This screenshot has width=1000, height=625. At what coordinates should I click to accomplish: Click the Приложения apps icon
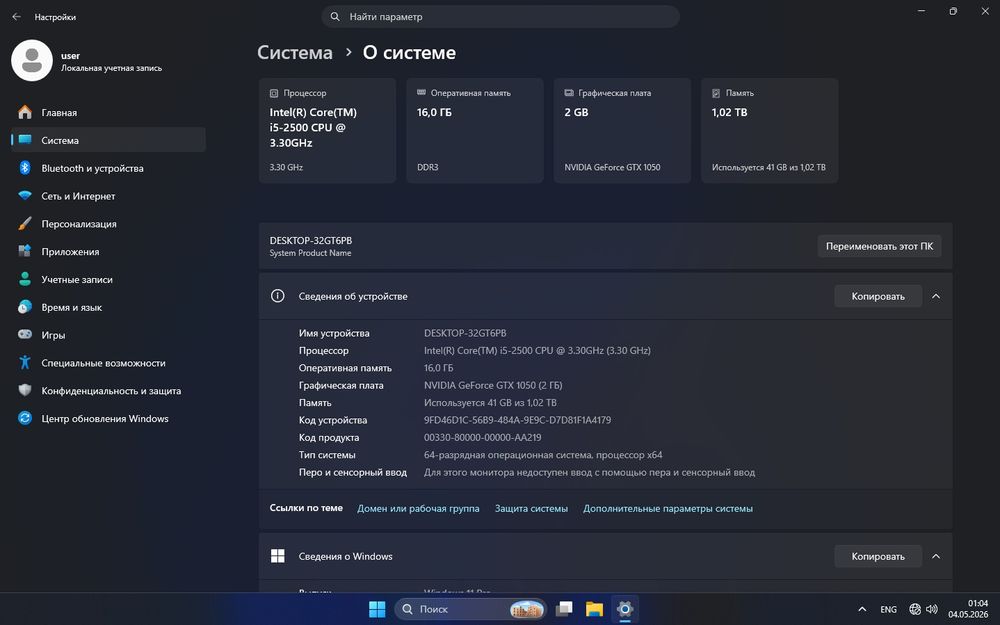[x=25, y=251]
